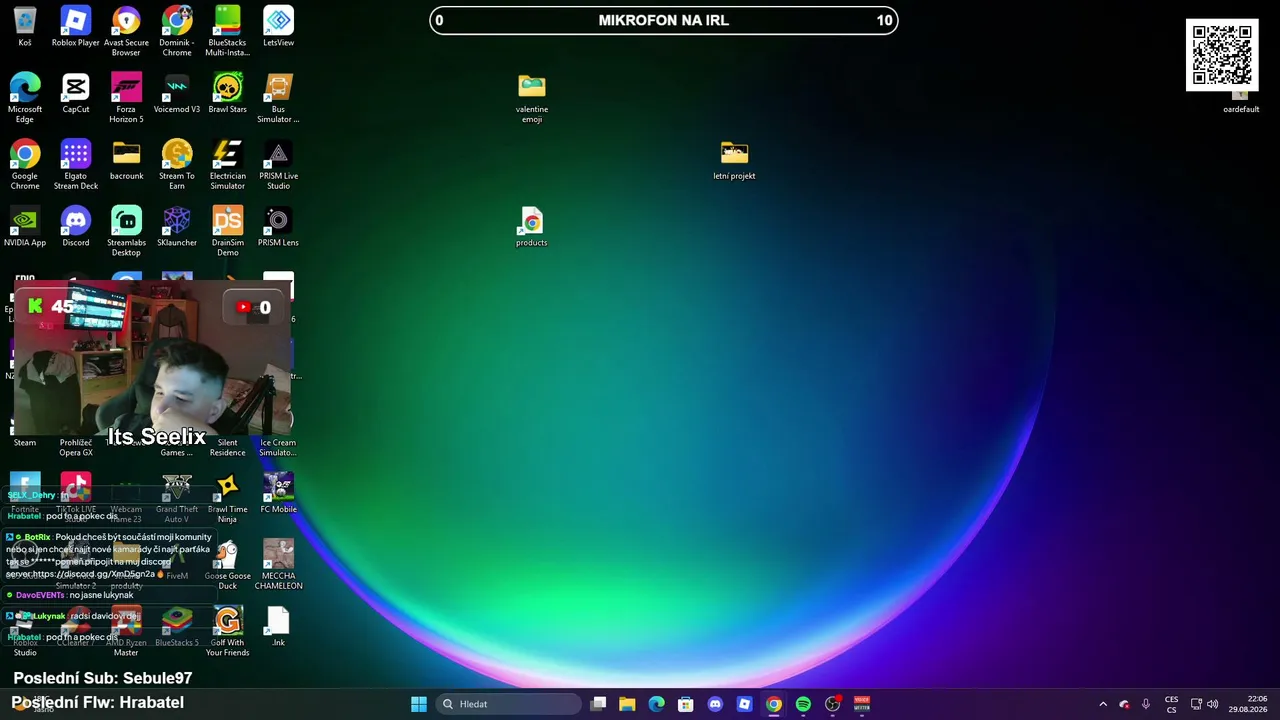Image resolution: width=1280 pixels, height=720 pixels.
Task: Open Stream To Earn desktop shortcut
Action: tap(177, 165)
